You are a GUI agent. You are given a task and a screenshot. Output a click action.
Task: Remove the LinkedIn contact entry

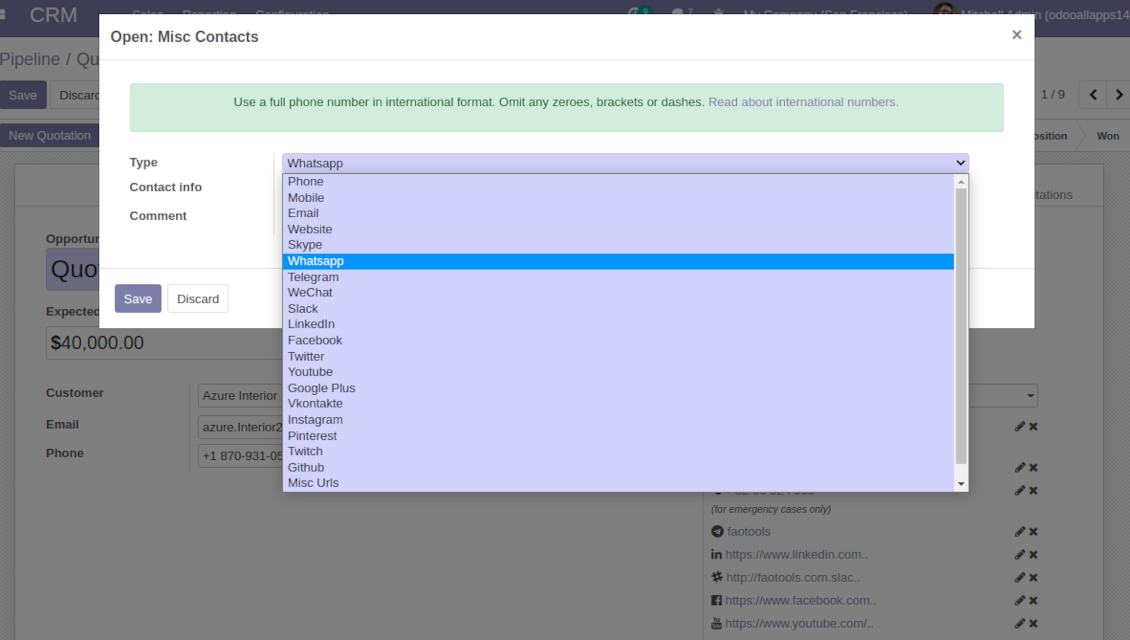1033,554
